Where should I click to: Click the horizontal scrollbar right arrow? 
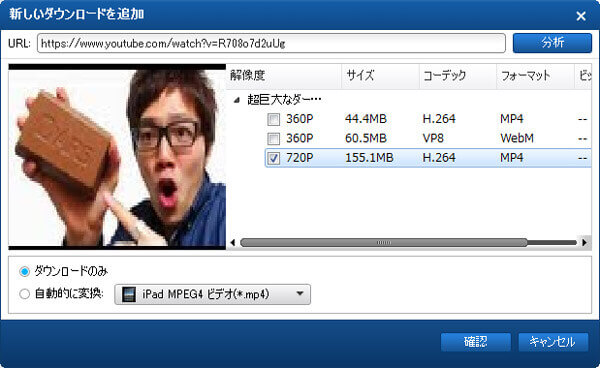pos(584,243)
